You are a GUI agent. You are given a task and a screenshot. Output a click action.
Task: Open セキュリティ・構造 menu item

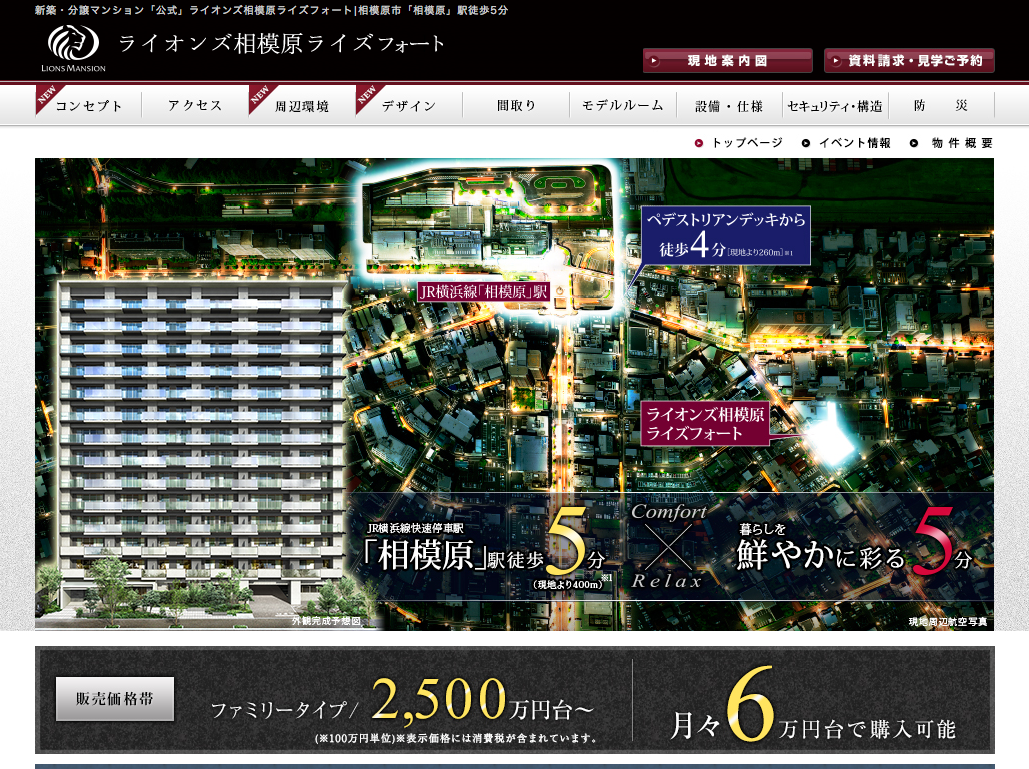(835, 106)
